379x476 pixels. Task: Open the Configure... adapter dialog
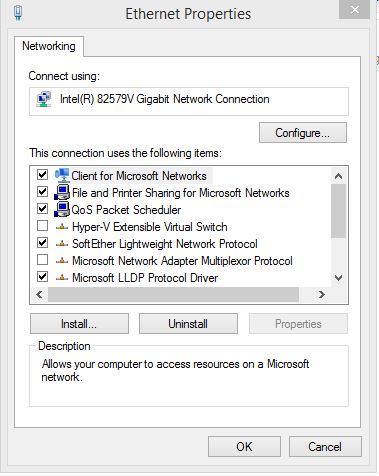[x=303, y=133]
